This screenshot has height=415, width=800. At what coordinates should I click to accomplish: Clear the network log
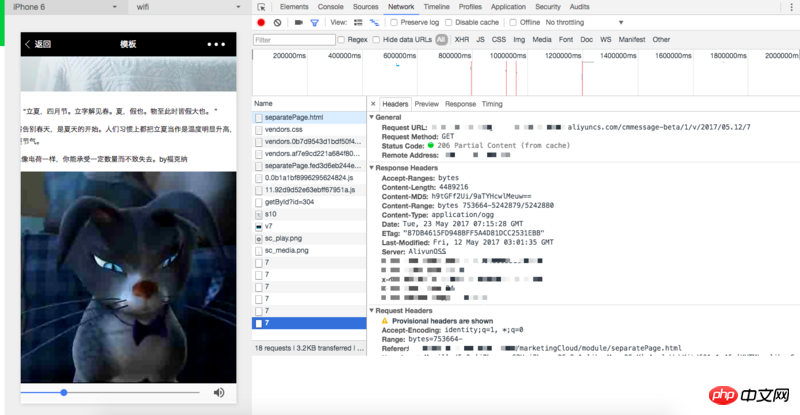[x=278, y=22]
